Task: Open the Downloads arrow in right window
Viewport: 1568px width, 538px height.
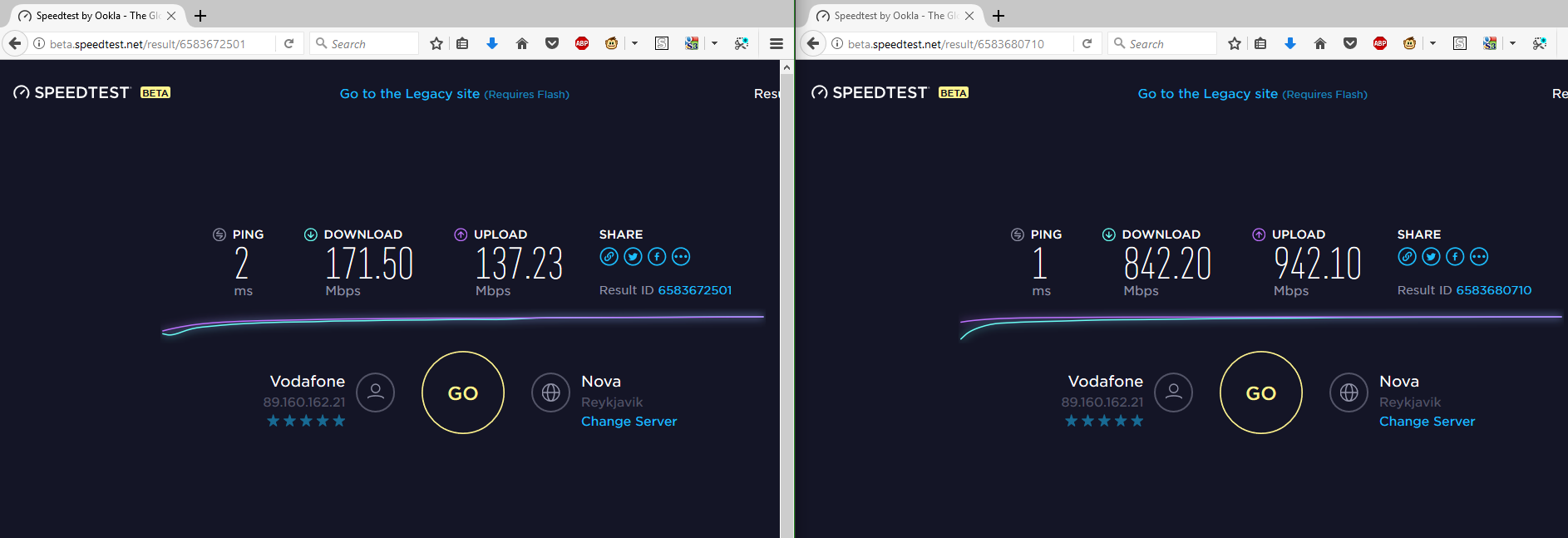Action: 1290,43
